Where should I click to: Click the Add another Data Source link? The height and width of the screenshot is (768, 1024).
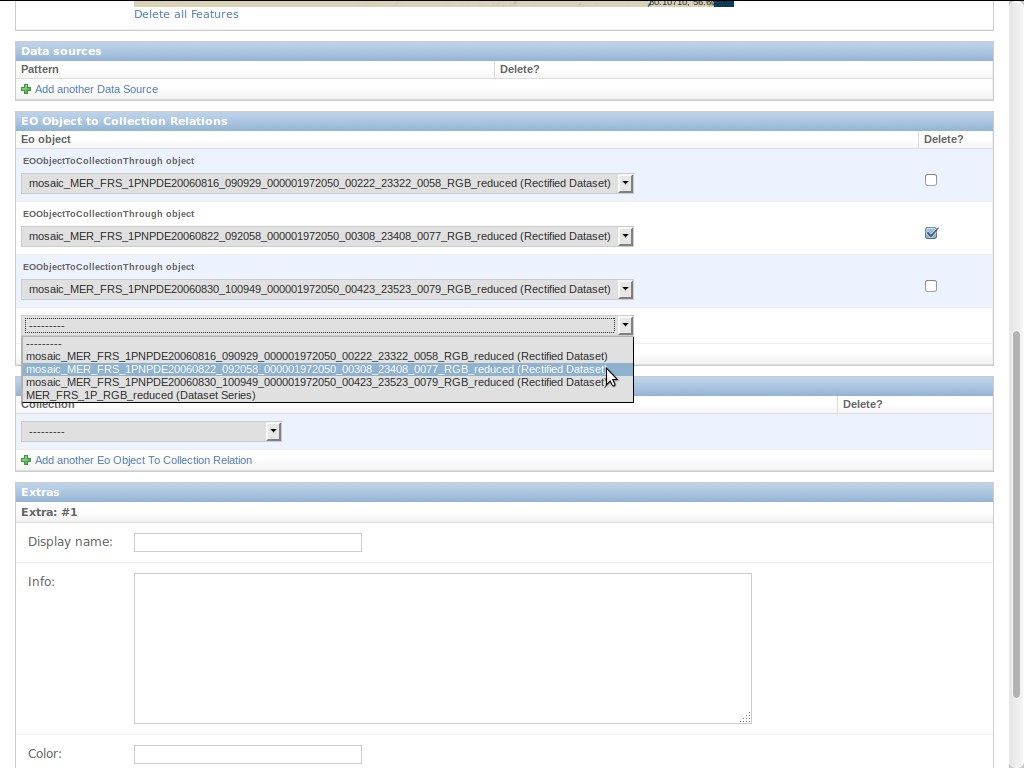96,89
